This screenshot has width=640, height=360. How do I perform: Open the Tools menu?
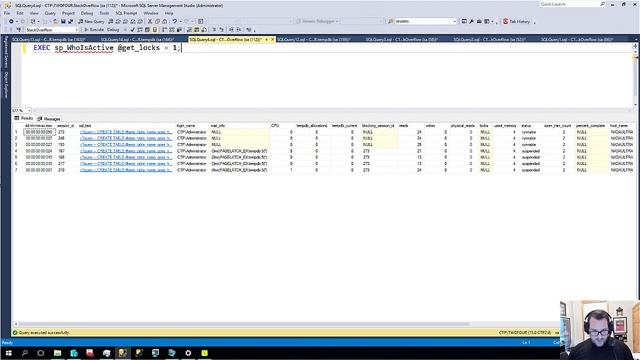click(x=104, y=13)
